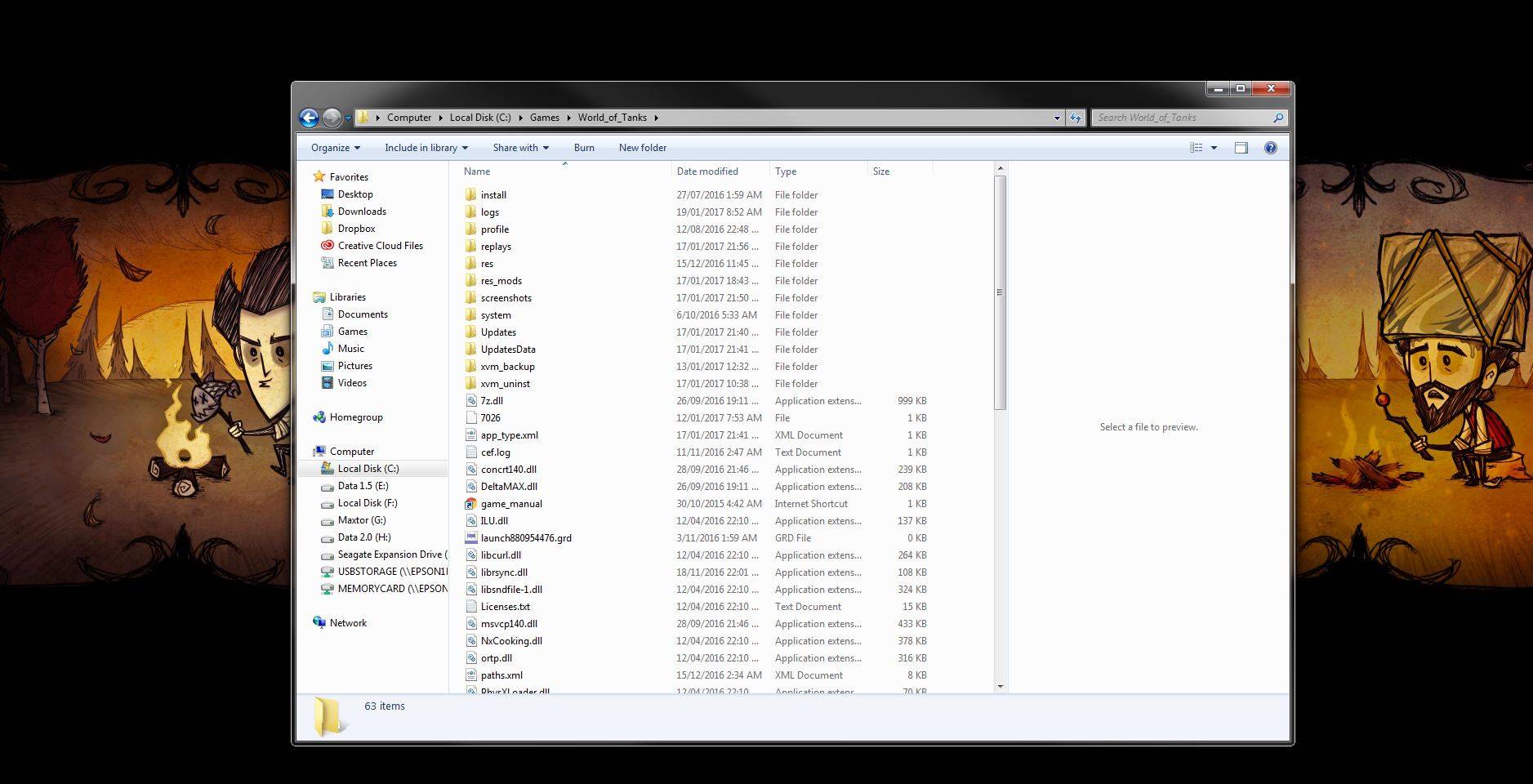
Task: Select the Seagate Expansion Drive
Action: click(x=390, y=555)
